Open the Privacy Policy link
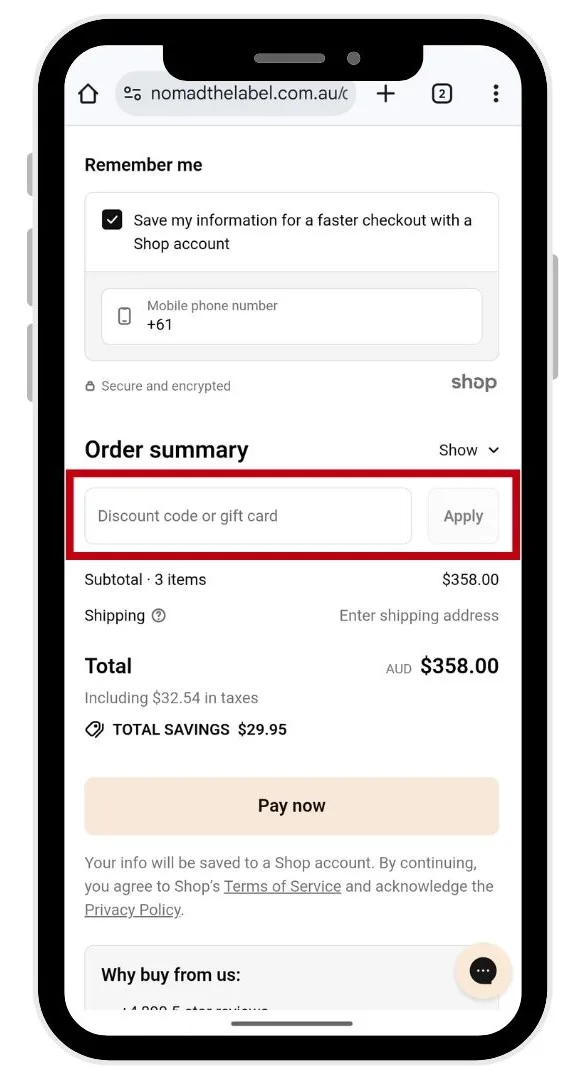The image size is (580, 1080). [x=133, y=910]
